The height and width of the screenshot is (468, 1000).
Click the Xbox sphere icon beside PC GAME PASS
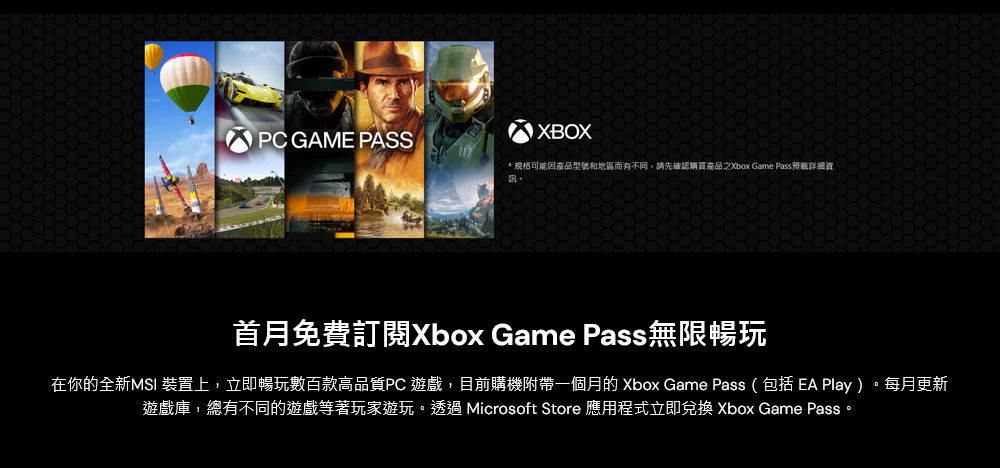click(x=239, y=140)
